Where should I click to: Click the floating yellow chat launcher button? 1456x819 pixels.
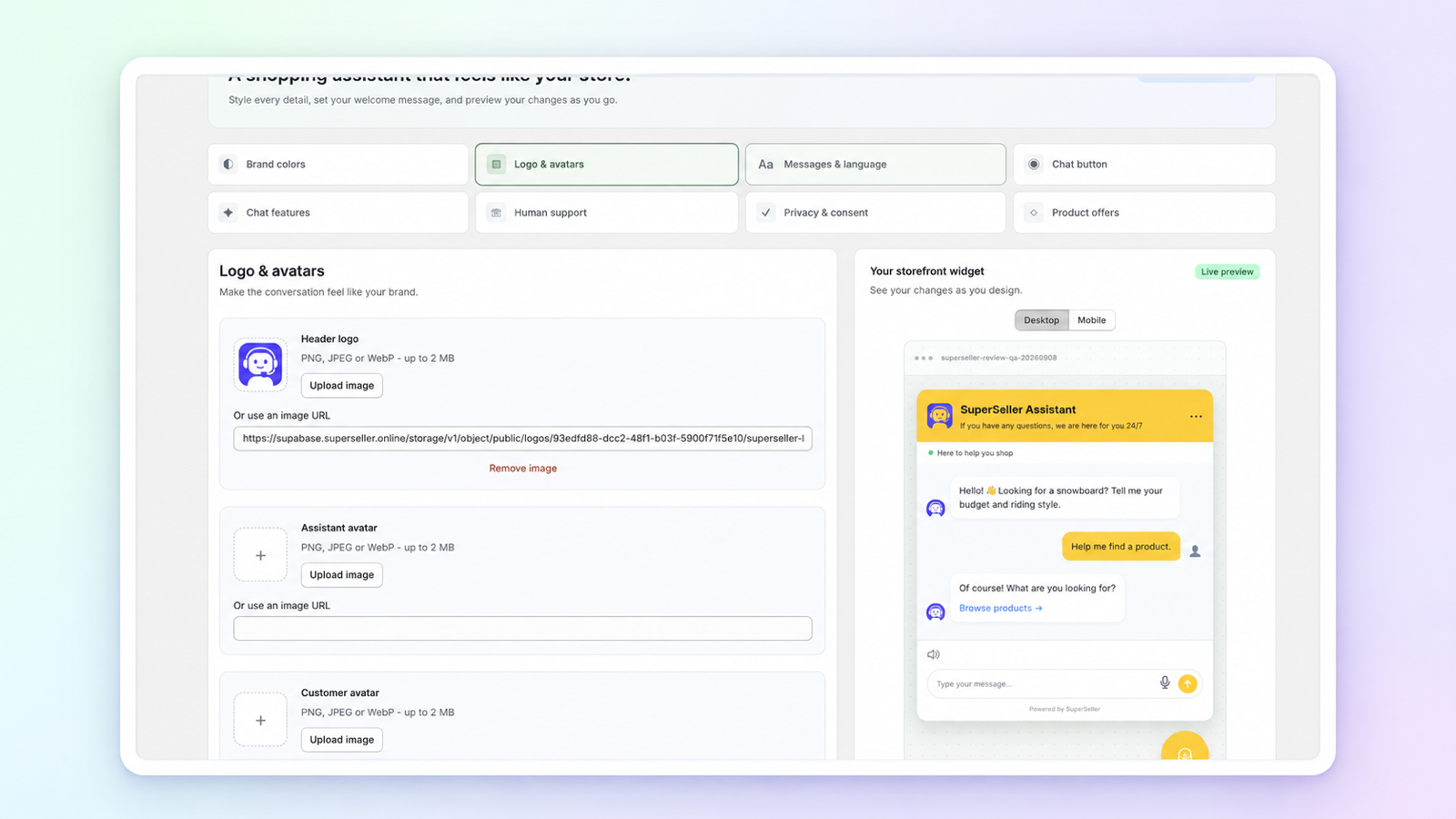[x=1185, y=748]
